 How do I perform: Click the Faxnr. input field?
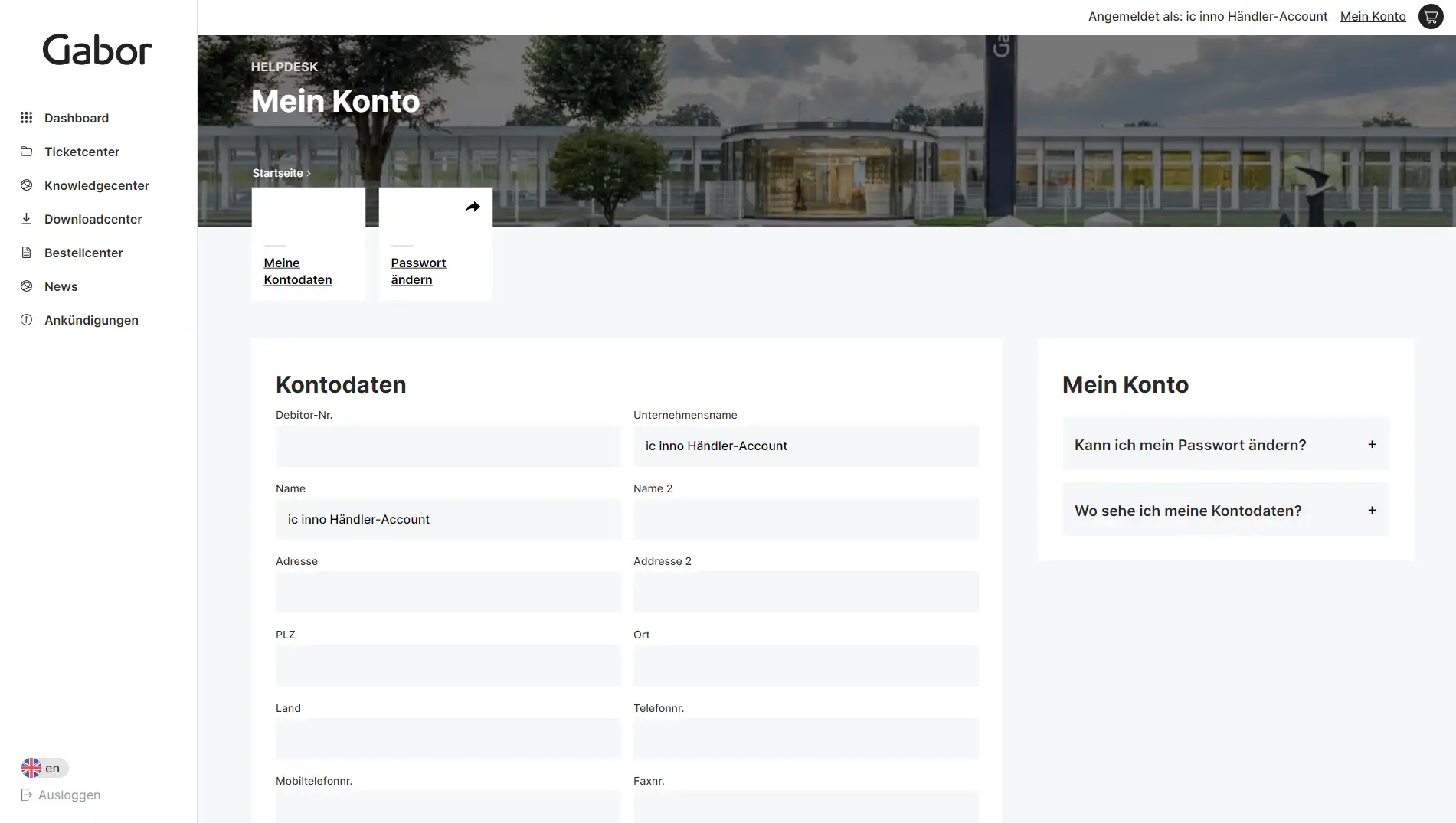point(806,807)
